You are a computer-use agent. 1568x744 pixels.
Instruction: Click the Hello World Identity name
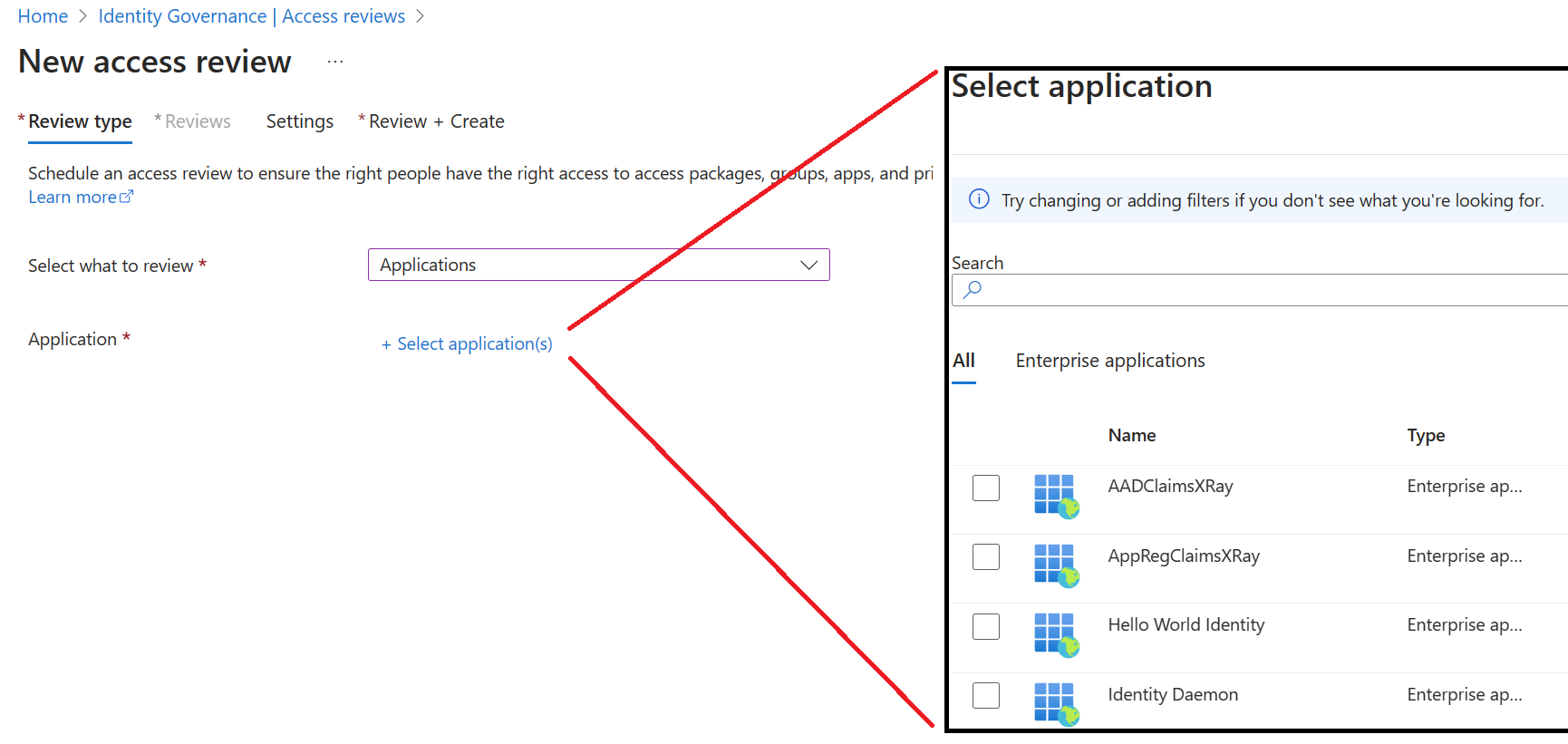1186,624
